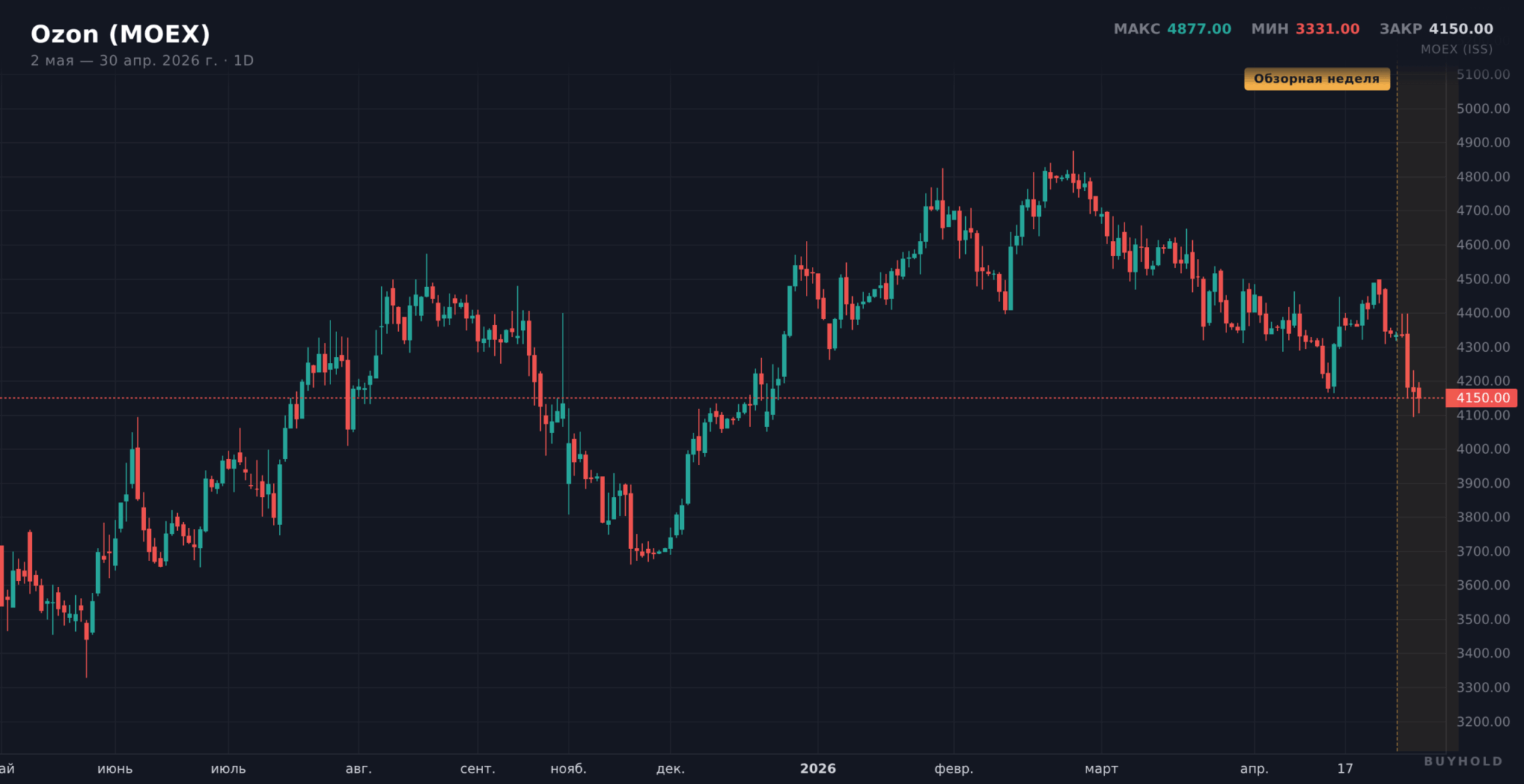Click the 4300.00 price axis label
This screenshot has height=784, width=1524.
point(1483,347)
